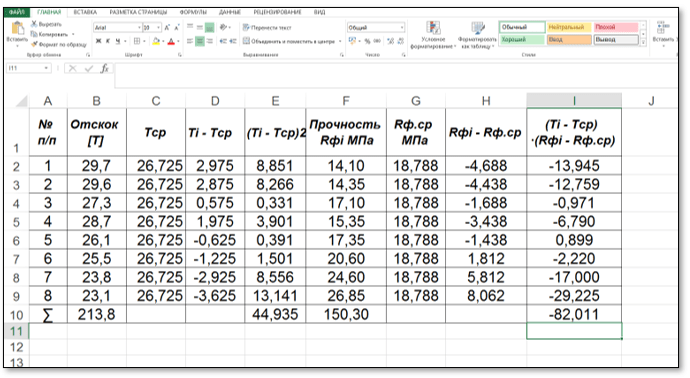Toggle underline (Ч) formatting
The height and width of the screenshot is (378, 690).
click(x=117, y=41)
